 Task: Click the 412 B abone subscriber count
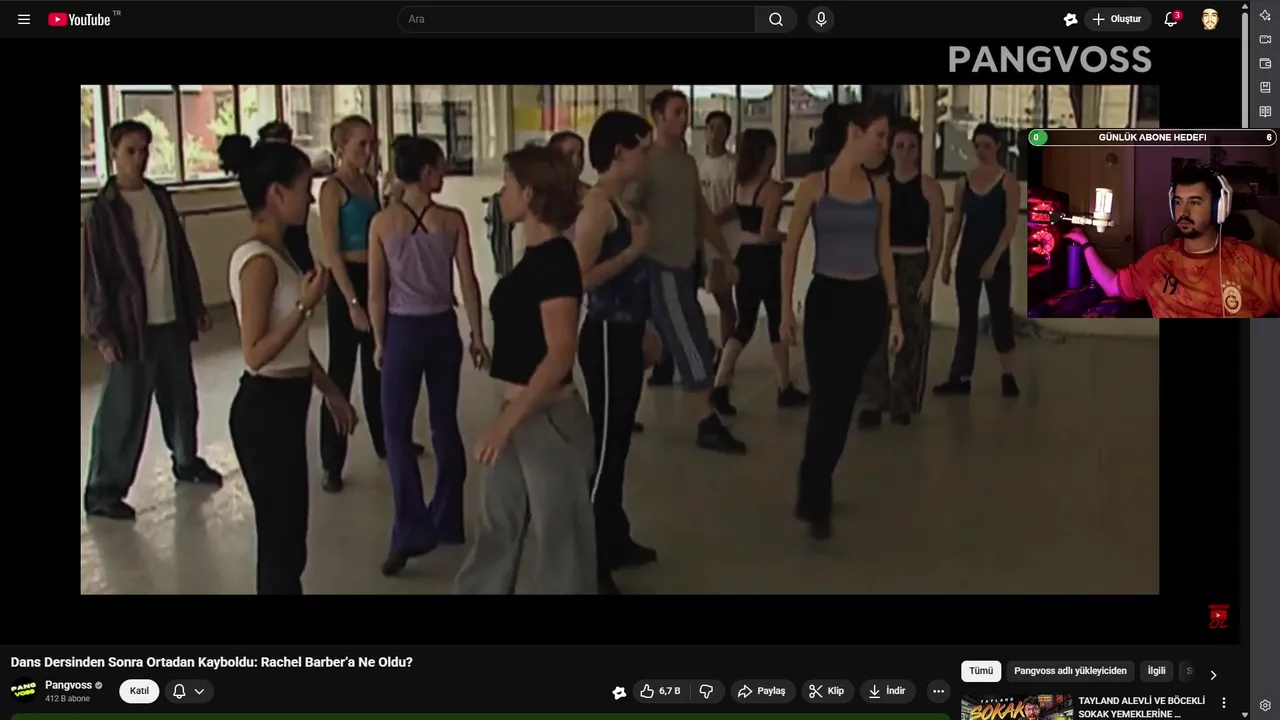pyautogui.click(x=67, y=699)
